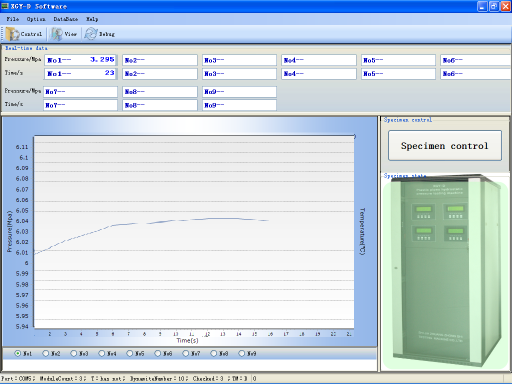The height and width of the screenshot is (384, 512).
Task: Select the No5 radio button
Action: [x=130, y=353]
